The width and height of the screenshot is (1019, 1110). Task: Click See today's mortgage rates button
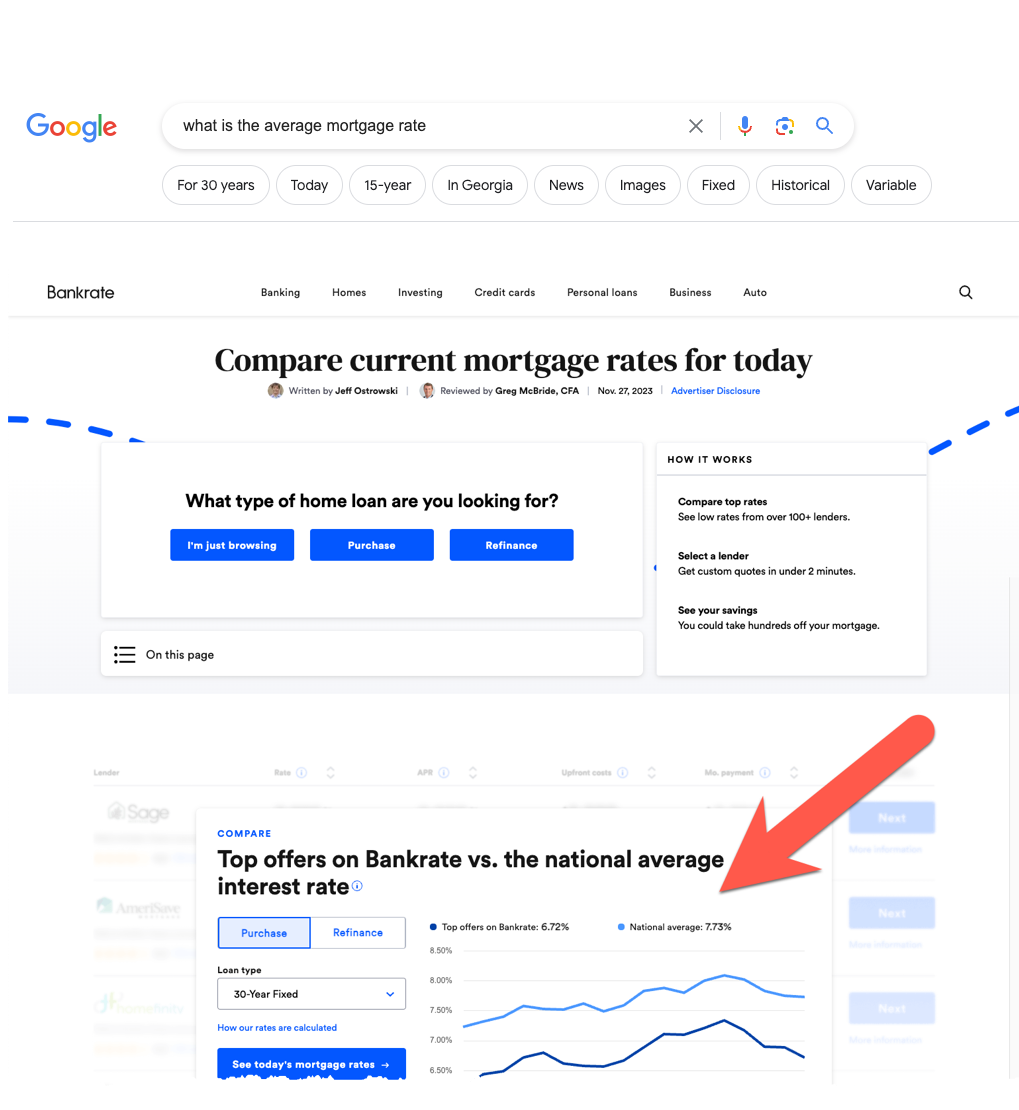pos(311,1064)
